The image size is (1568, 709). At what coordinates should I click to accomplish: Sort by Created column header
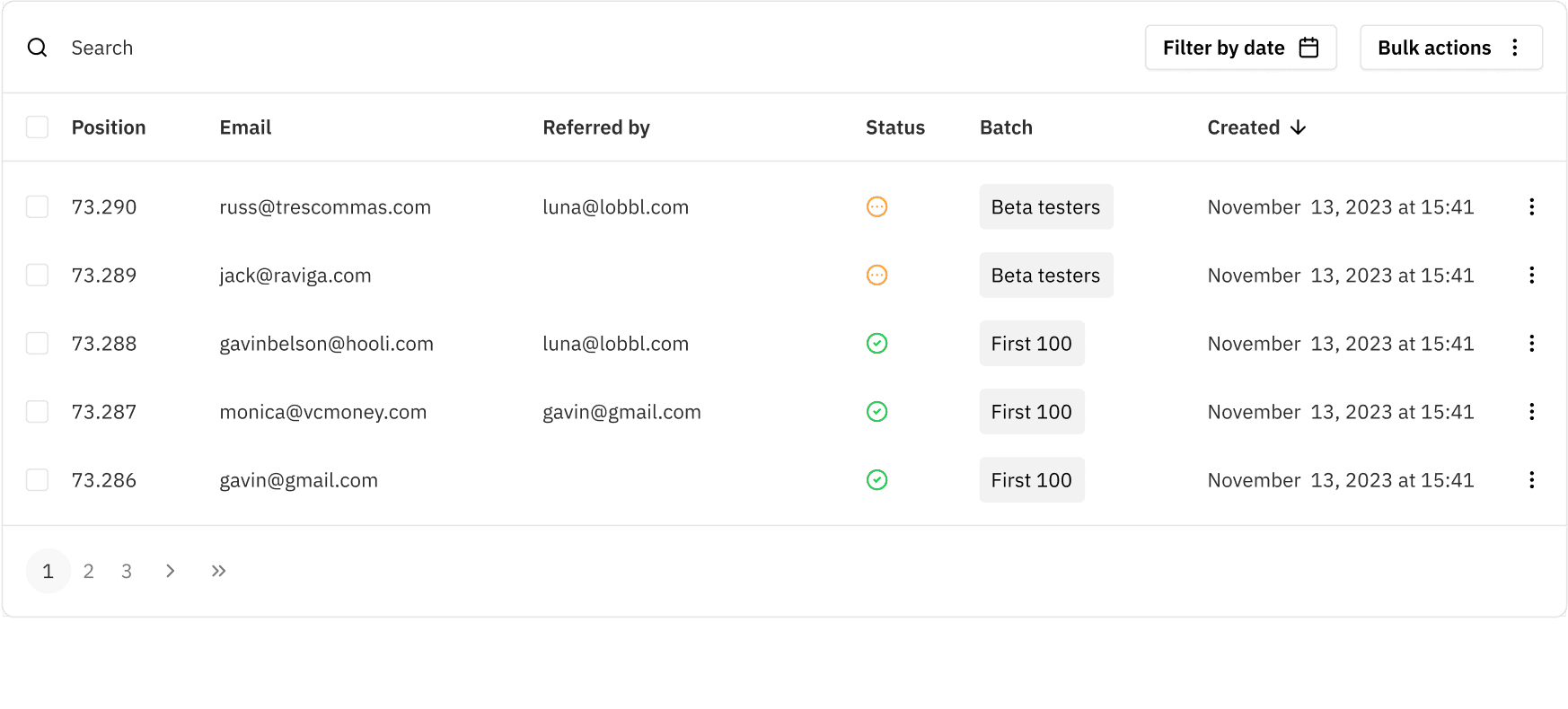click(x=1256, y=127)
